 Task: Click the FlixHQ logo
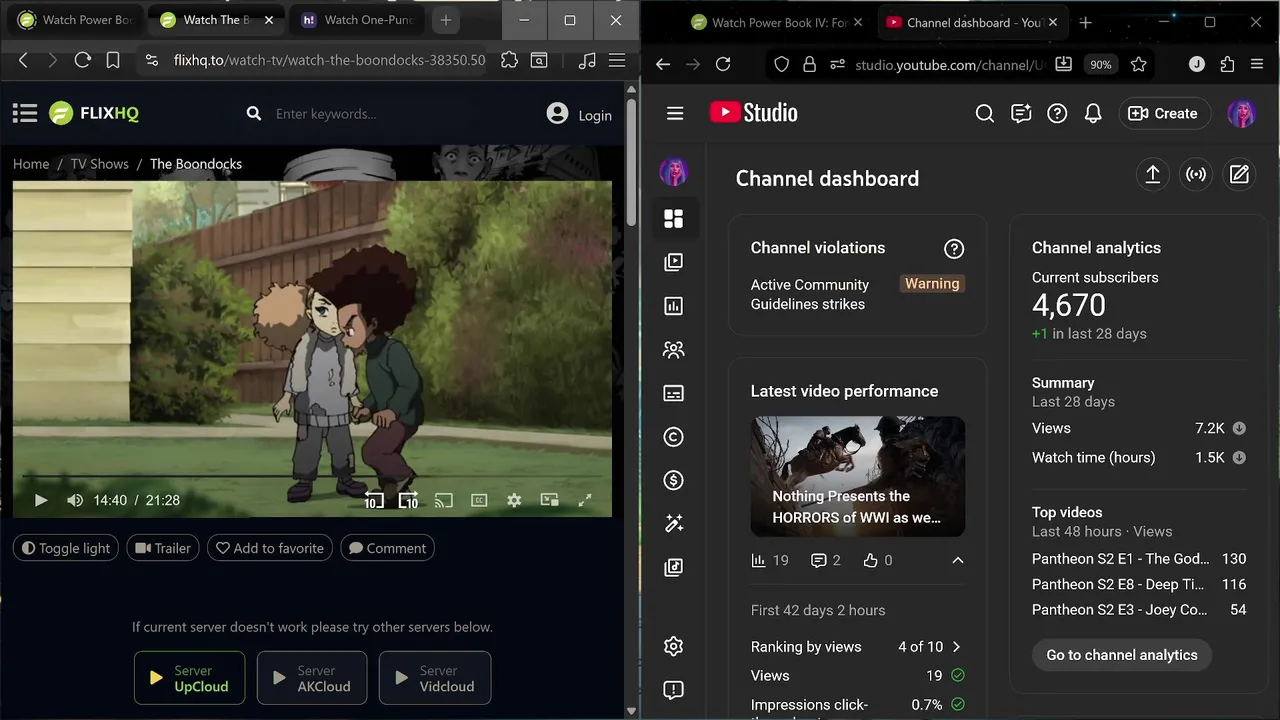pos(95,113)
